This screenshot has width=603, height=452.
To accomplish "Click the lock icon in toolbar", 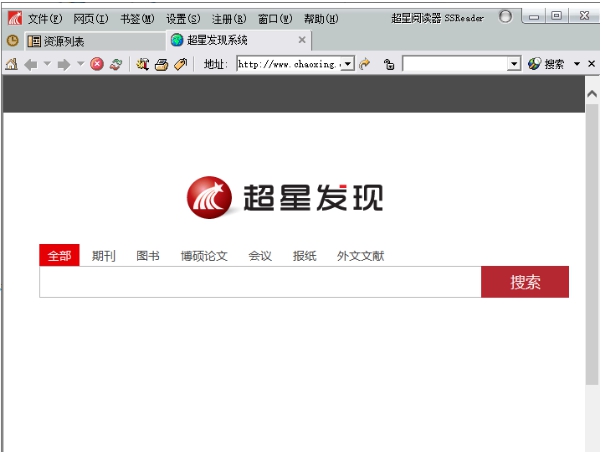I will click(x=389, y=64).
